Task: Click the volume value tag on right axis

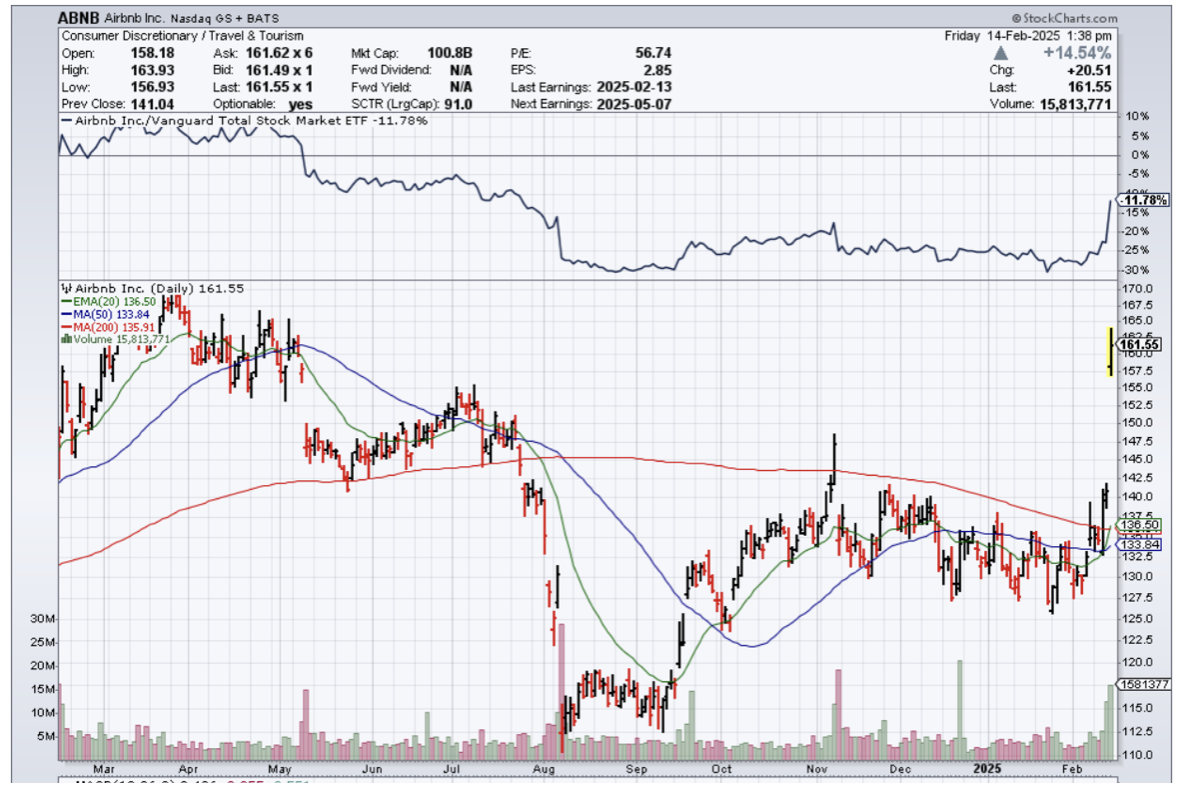Action: point(1141,684)
